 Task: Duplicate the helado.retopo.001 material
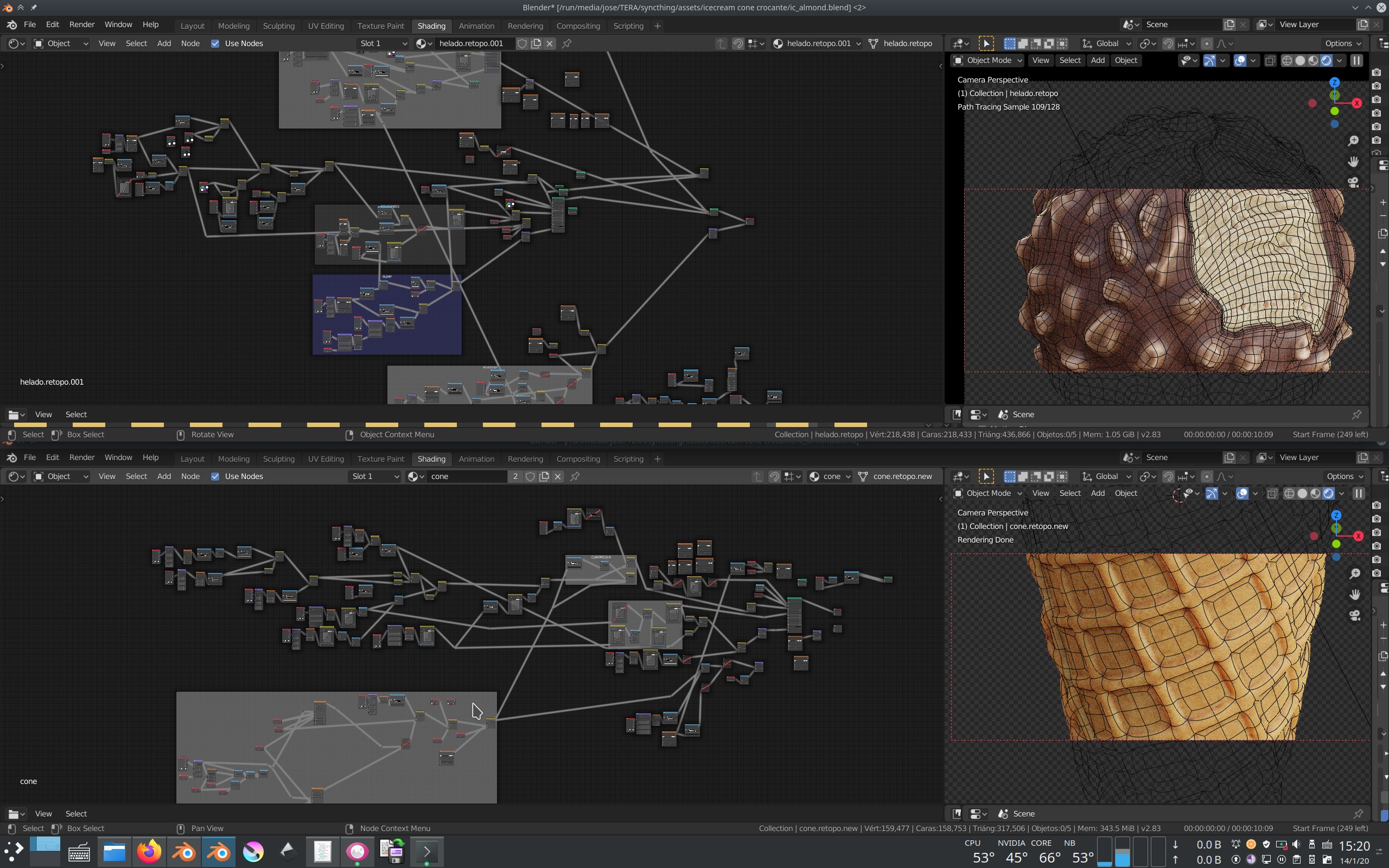(x=536, y=43)
